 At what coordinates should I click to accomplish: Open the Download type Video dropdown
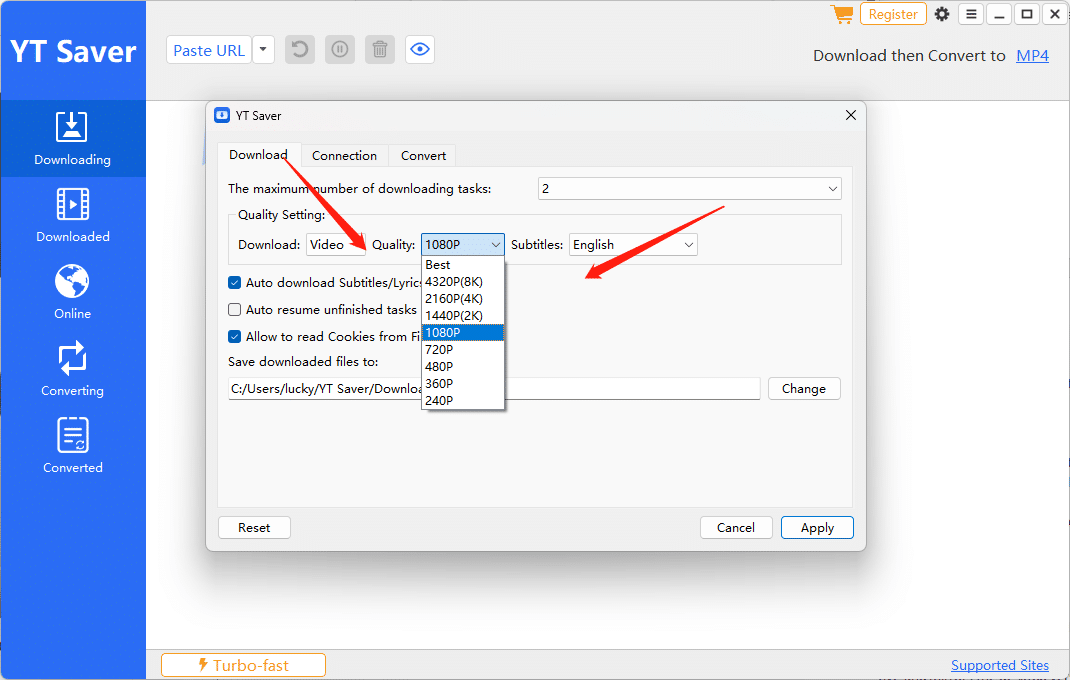[x=336, y=244]
